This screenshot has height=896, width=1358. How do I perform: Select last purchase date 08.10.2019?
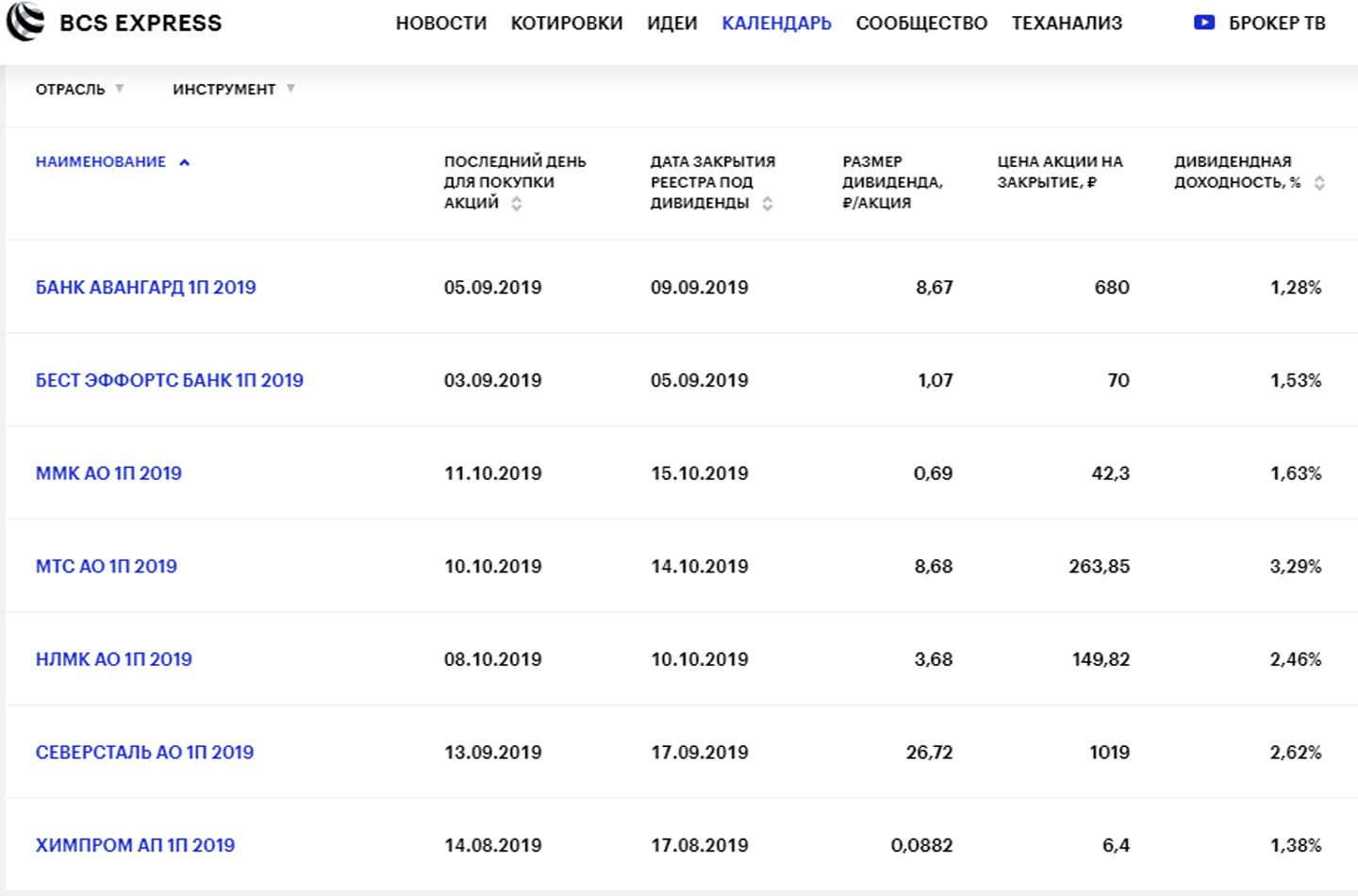[493, 659]
